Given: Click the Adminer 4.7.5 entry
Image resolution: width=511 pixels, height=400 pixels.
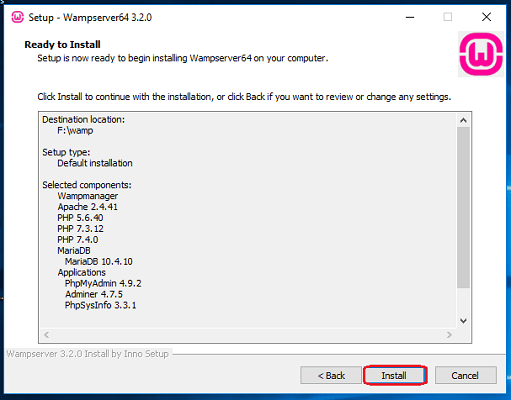Looking at the screenshot, I should (94, 294).
